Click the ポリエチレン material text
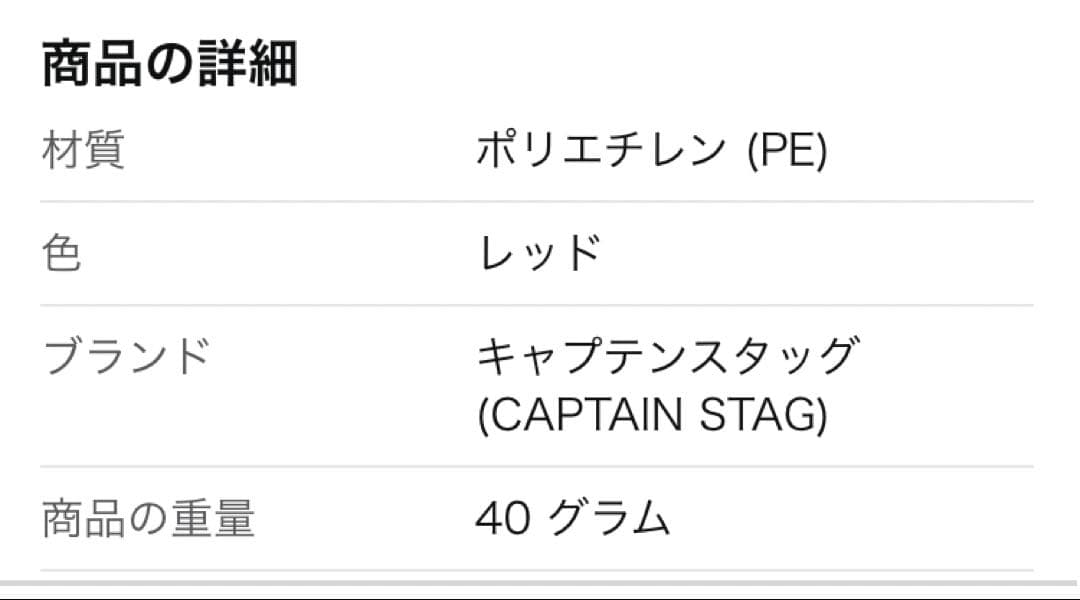Image resolution: width=1080 pixels, height=600 pixels. 602,151
